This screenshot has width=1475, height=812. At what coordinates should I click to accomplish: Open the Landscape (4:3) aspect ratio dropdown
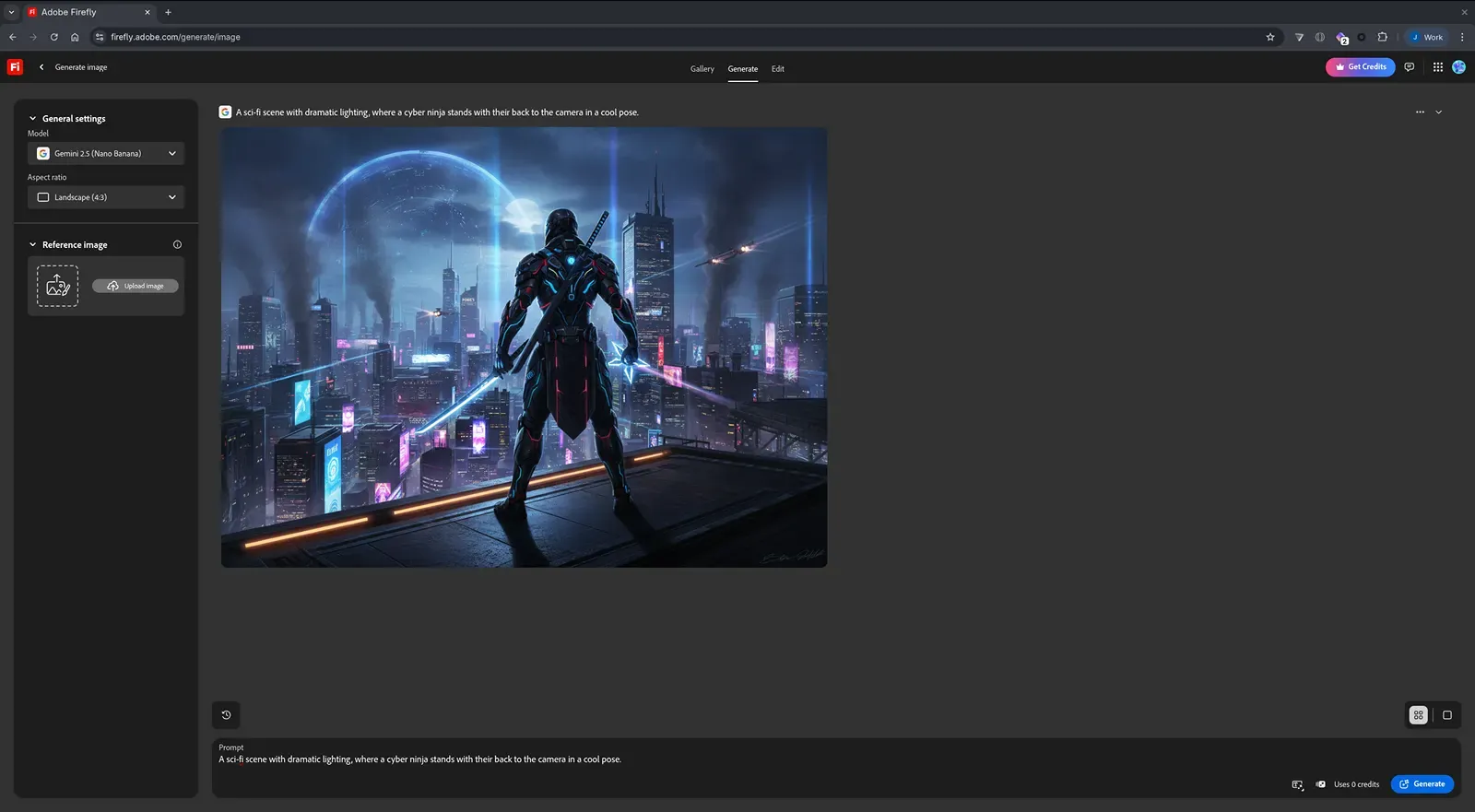106,197
